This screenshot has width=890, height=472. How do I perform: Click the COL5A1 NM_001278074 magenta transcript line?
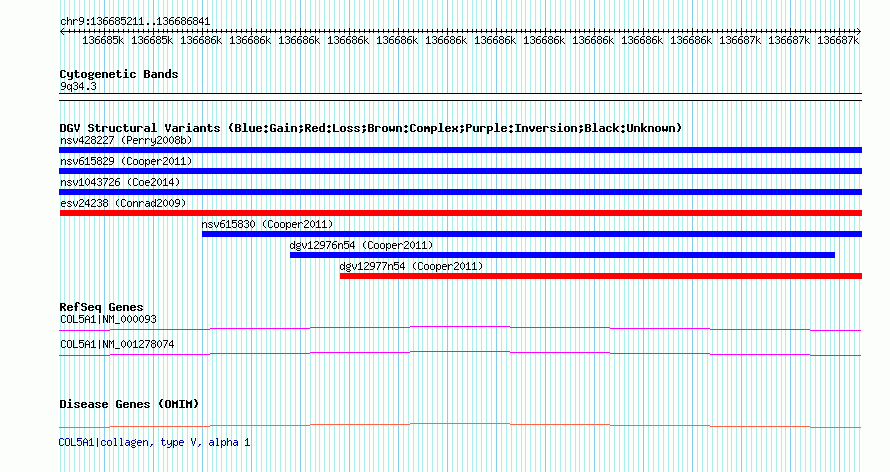tap(460, 353)
